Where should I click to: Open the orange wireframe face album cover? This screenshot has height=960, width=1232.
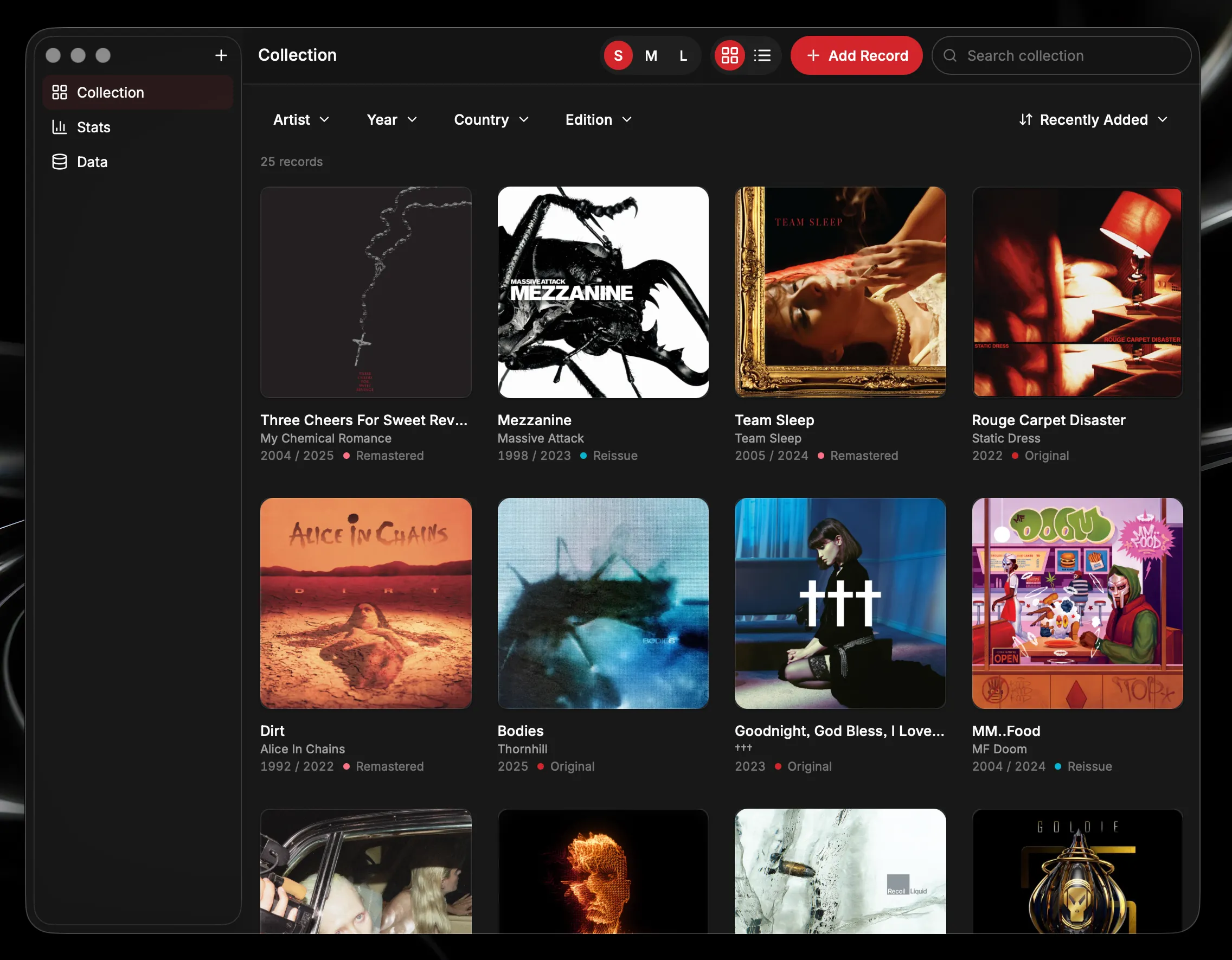click(x=603, y=871)
